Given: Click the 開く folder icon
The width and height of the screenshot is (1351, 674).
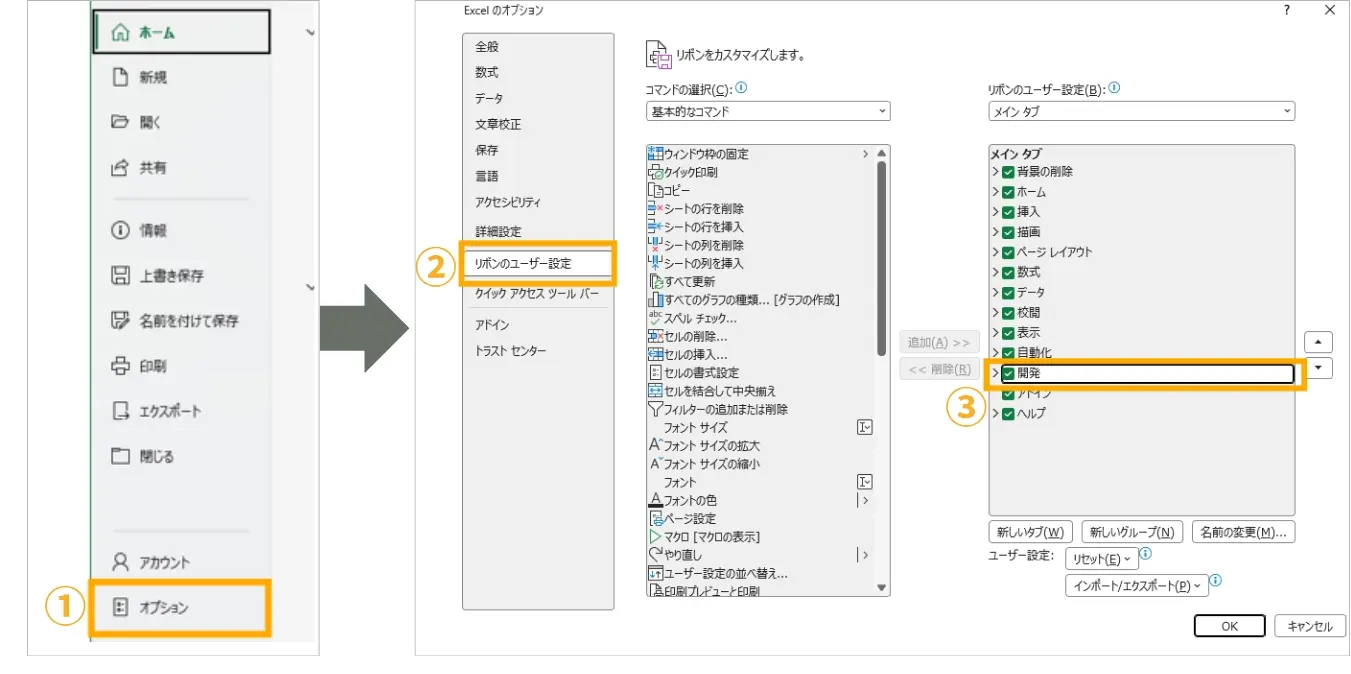Looking at the screenshot, I should (120, 122).
